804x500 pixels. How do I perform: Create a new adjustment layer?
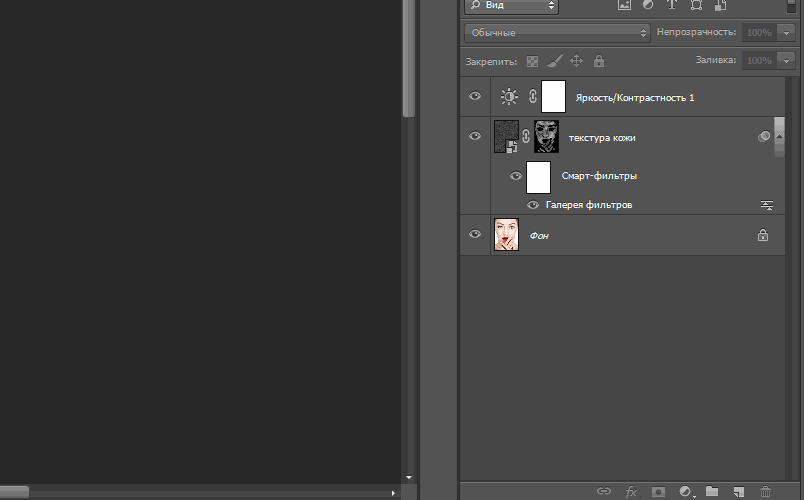pyautogui.click(x=686, y=492)
